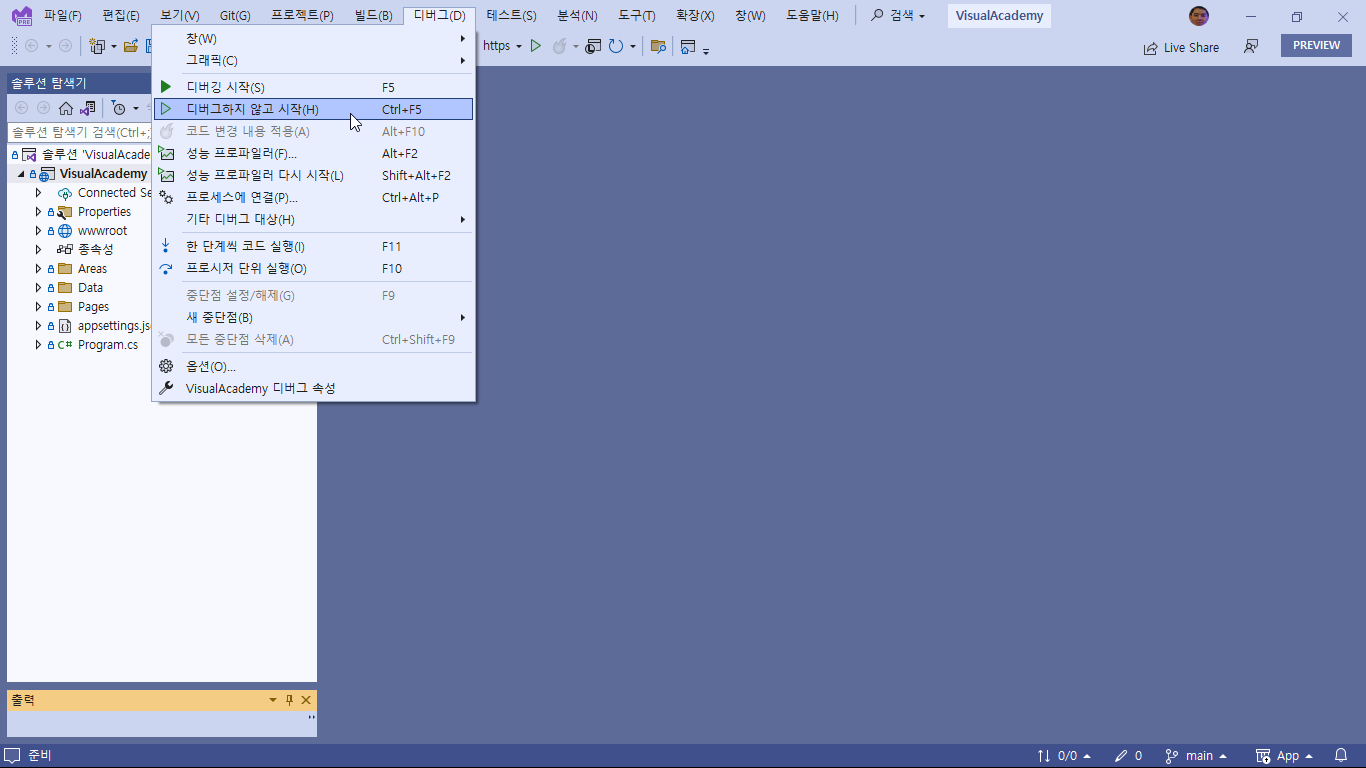
Task: Click the PREVIEW button
Action: pyautogui.click(x=1316, y=46)
